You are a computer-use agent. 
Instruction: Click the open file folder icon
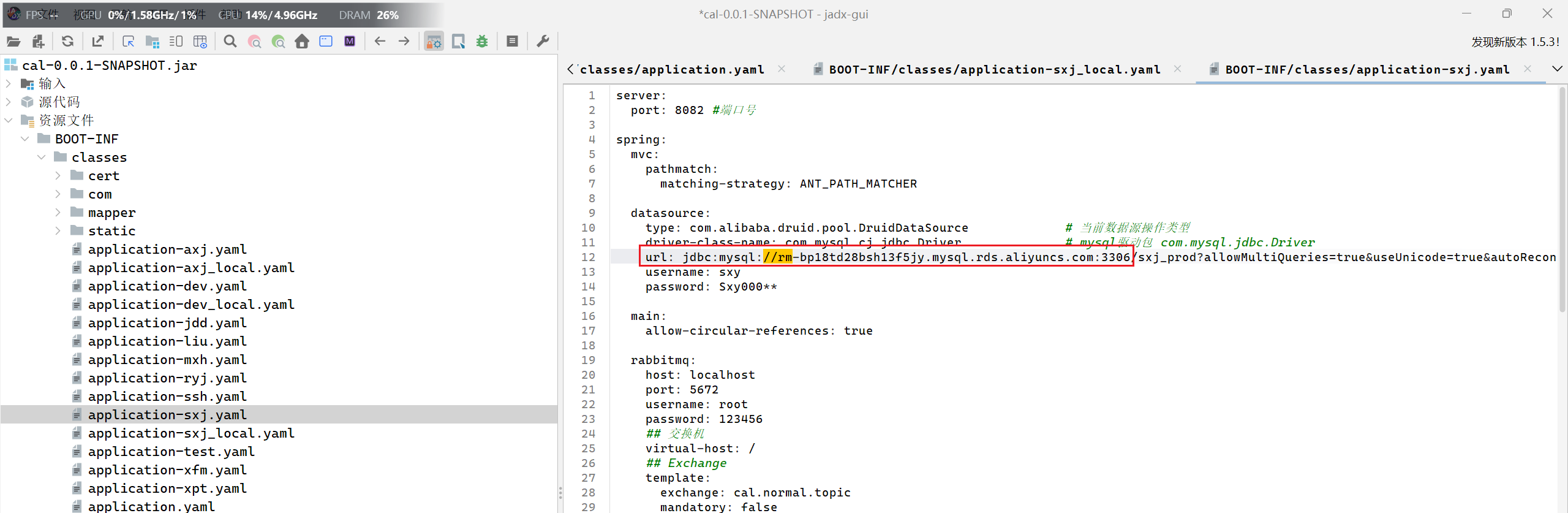[13, 42]
